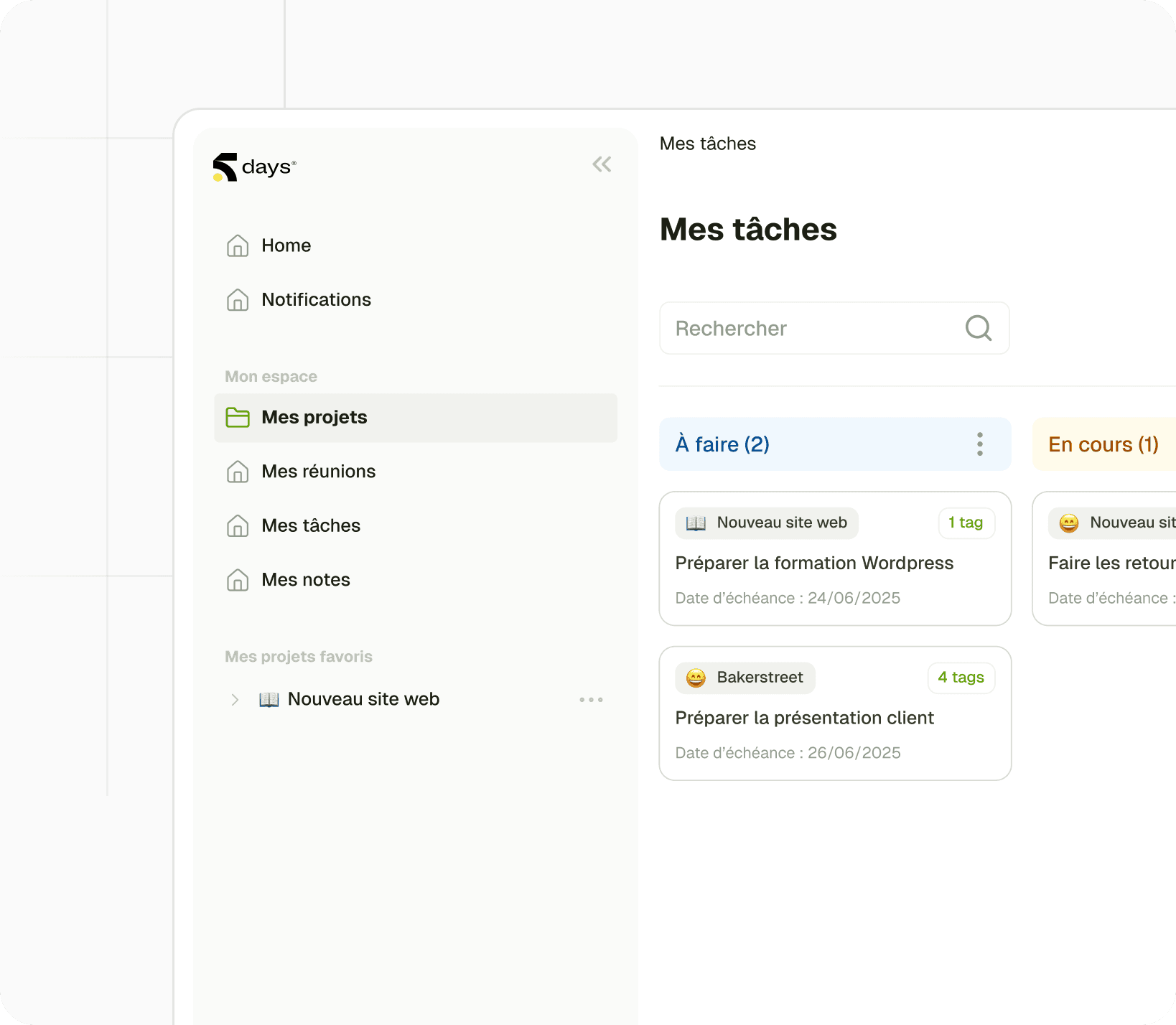The image size is (1176, 1025).
Task: Open Mes réunions from Mon espace
Action: [318, 472]
